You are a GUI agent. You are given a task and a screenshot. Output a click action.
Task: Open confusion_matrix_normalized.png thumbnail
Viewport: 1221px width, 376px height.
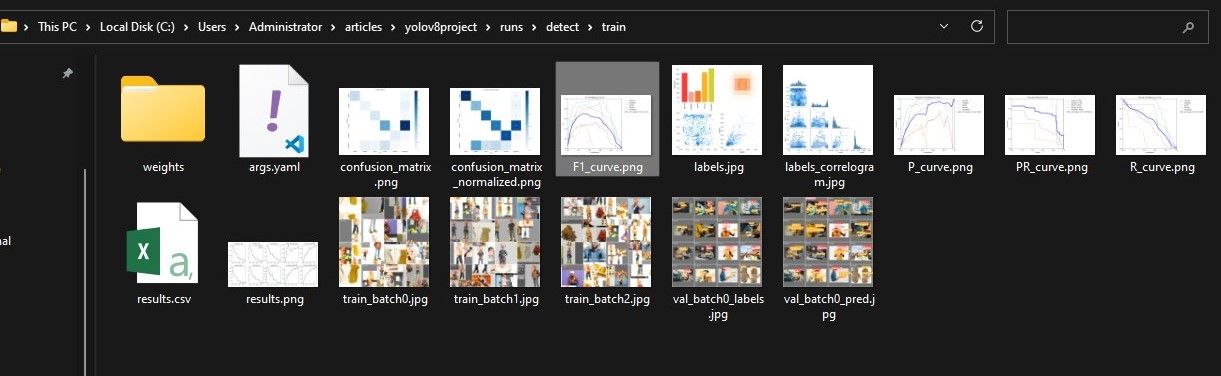click(496, 121)
